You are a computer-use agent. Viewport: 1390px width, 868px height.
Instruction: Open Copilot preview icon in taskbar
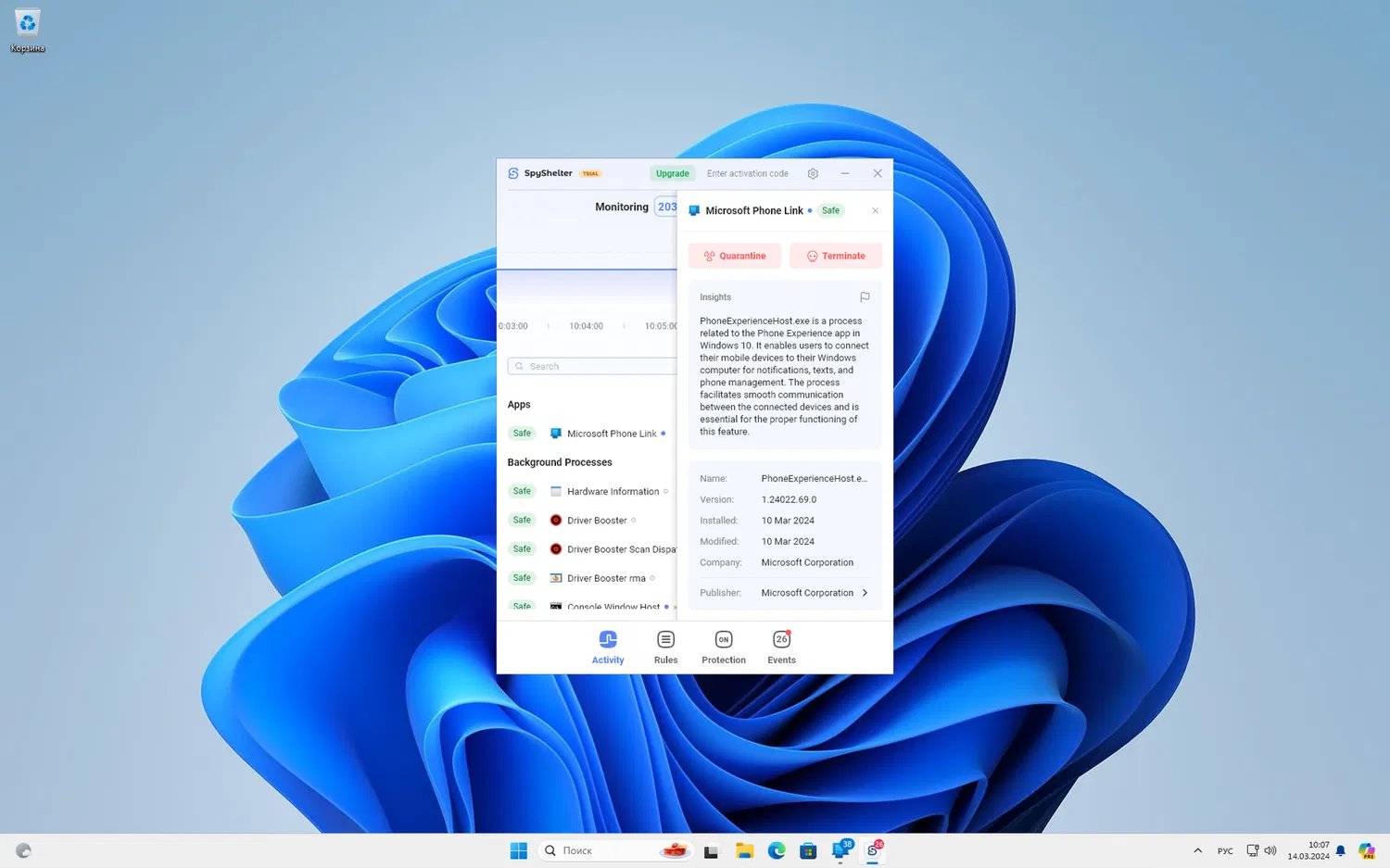pyautogui.click(x=1366, y=850)
